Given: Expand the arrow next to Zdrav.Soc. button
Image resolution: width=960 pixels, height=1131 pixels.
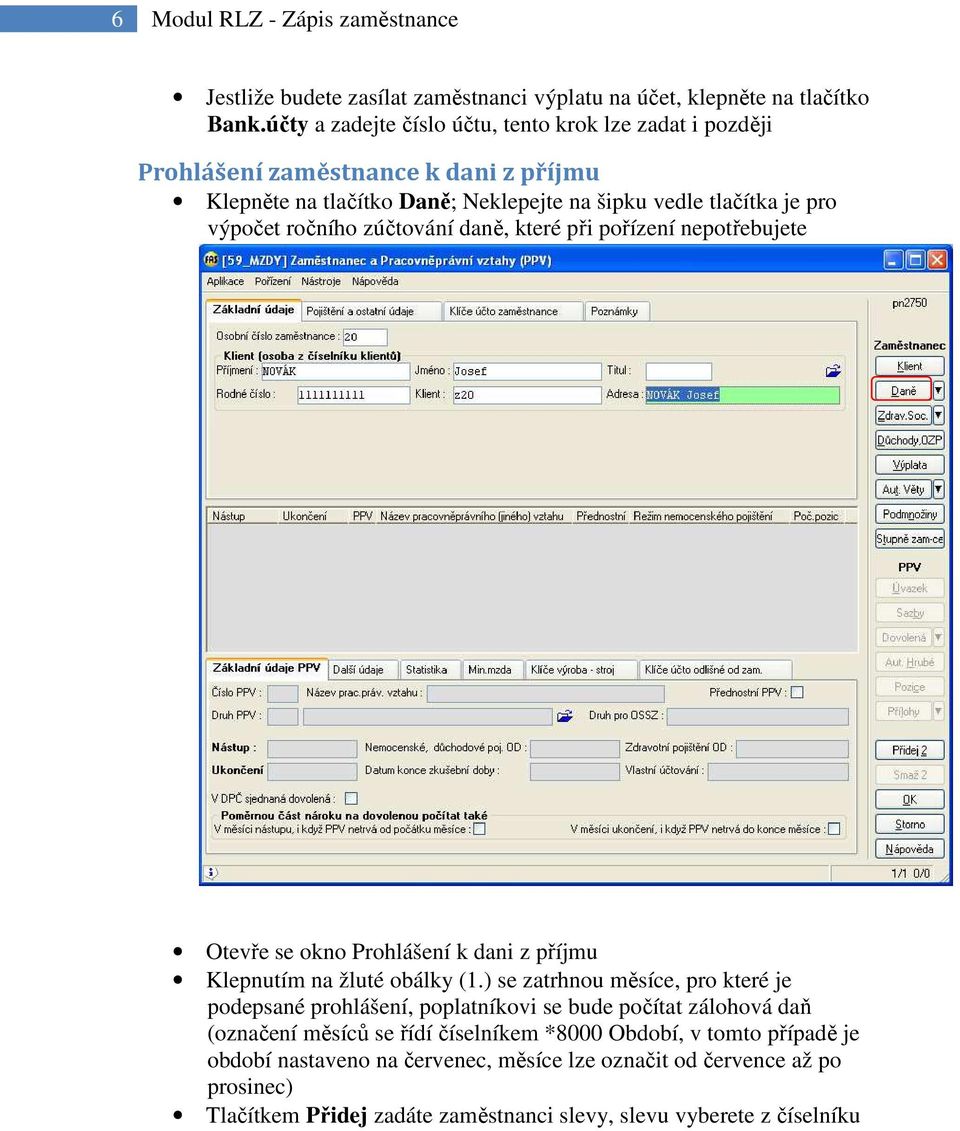Looking at the screenshot, I should coord(938,415).
